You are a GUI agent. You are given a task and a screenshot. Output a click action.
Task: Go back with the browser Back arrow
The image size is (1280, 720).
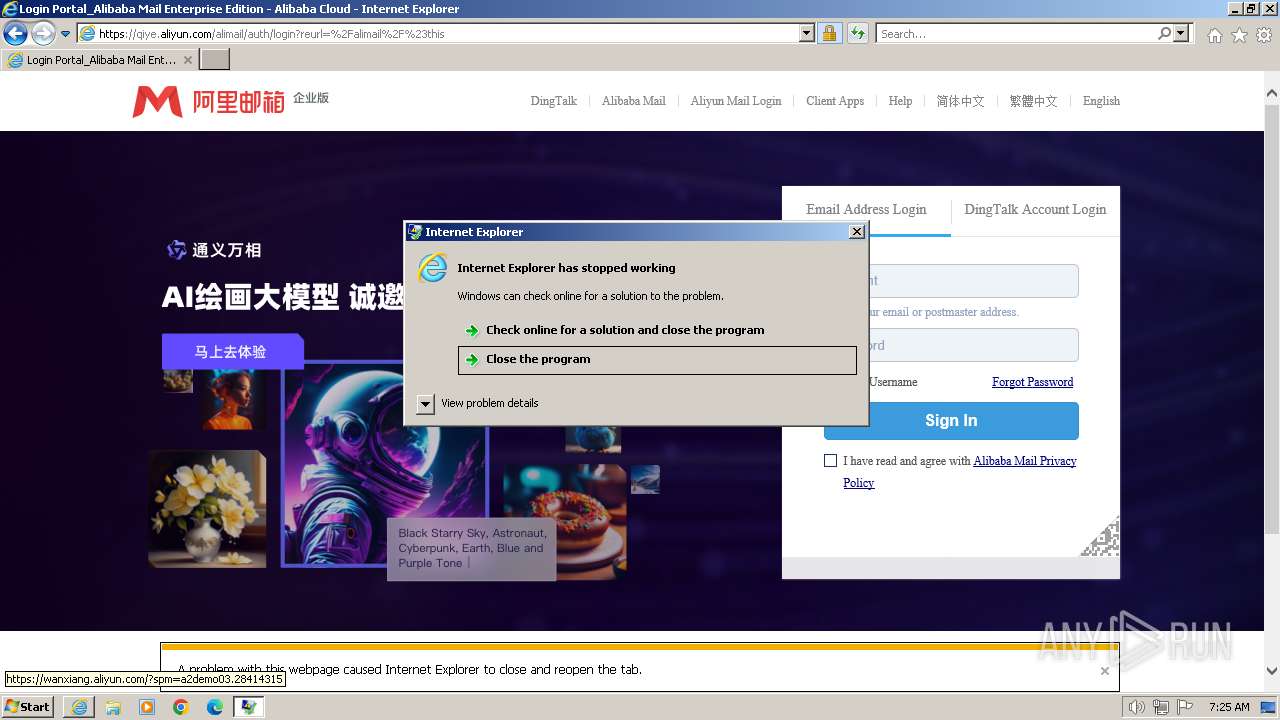click(x=15, y=34)
